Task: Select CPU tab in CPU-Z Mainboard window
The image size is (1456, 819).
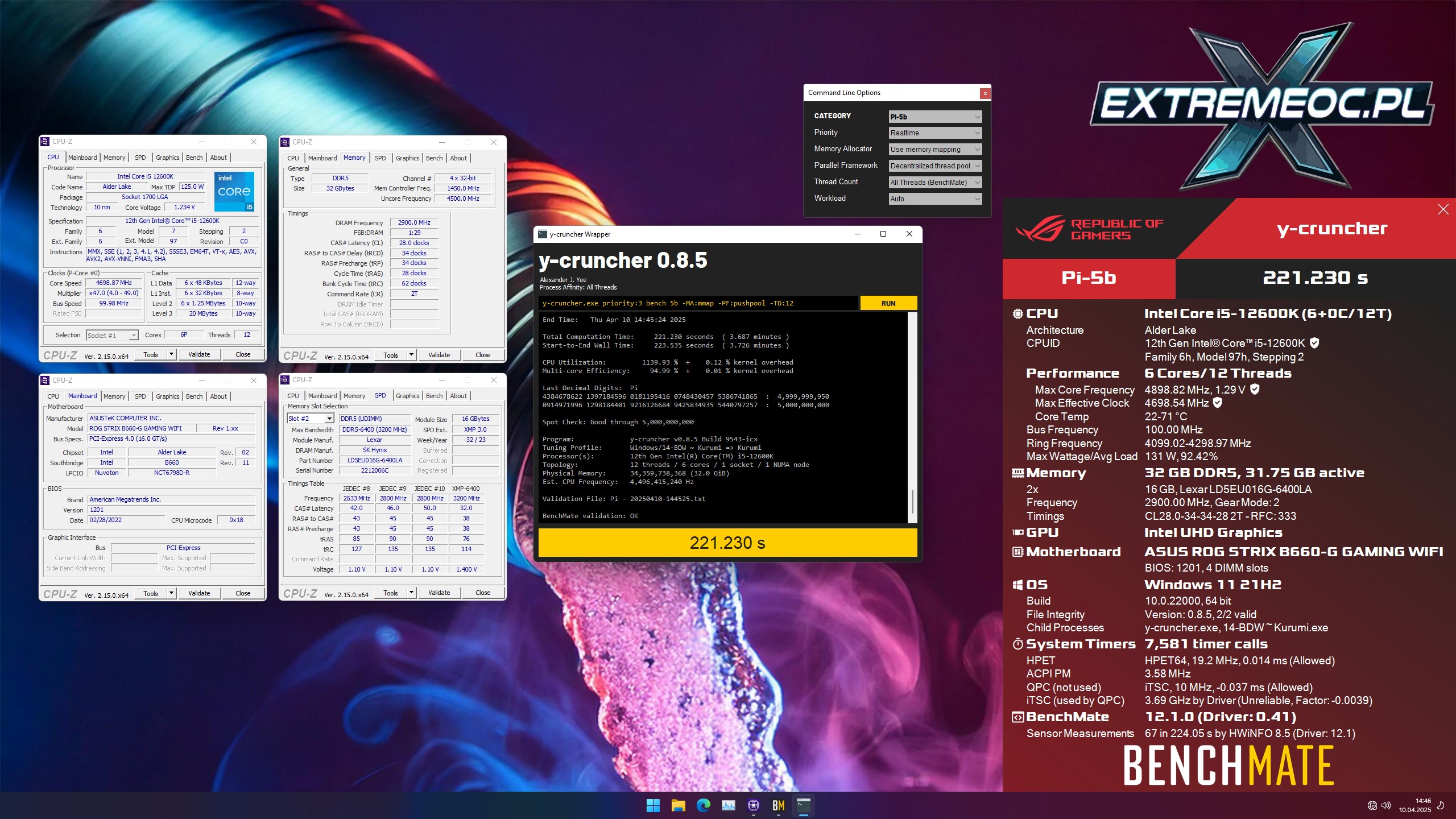Action: pos(53,396)
